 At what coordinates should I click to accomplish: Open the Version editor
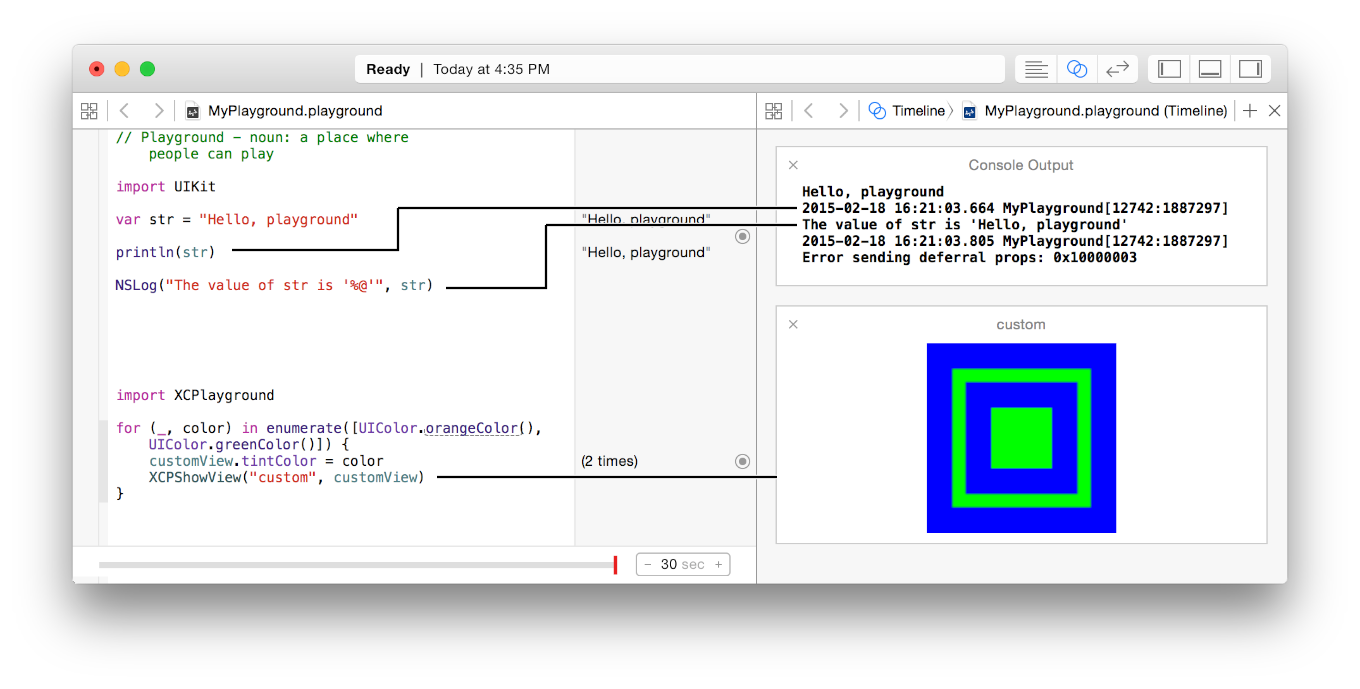point(1117,69)
